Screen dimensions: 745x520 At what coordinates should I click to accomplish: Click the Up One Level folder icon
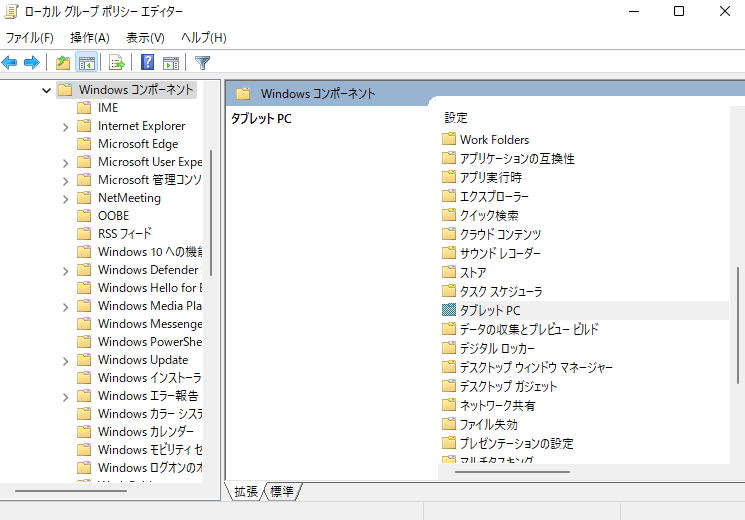pyautogui.click(x=63, y=62)
